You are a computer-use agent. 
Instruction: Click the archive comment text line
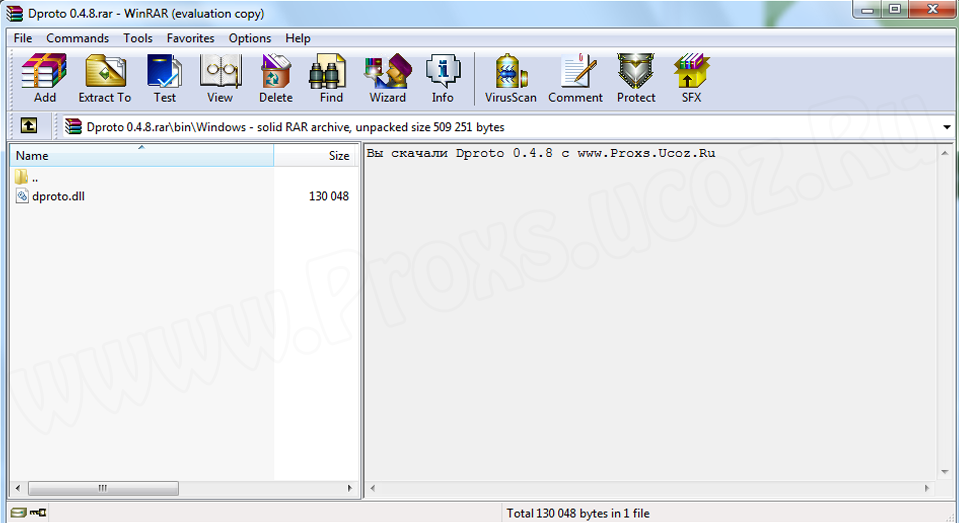point(541,153)
